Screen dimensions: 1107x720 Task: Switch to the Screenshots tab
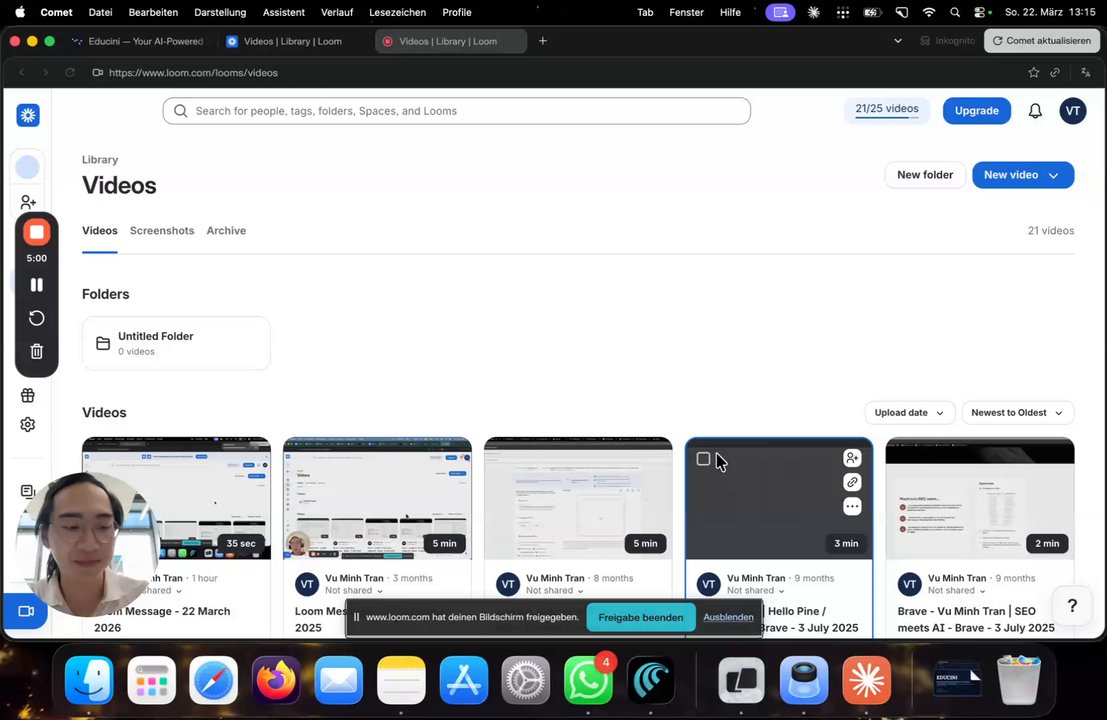(x=162, y=231)
